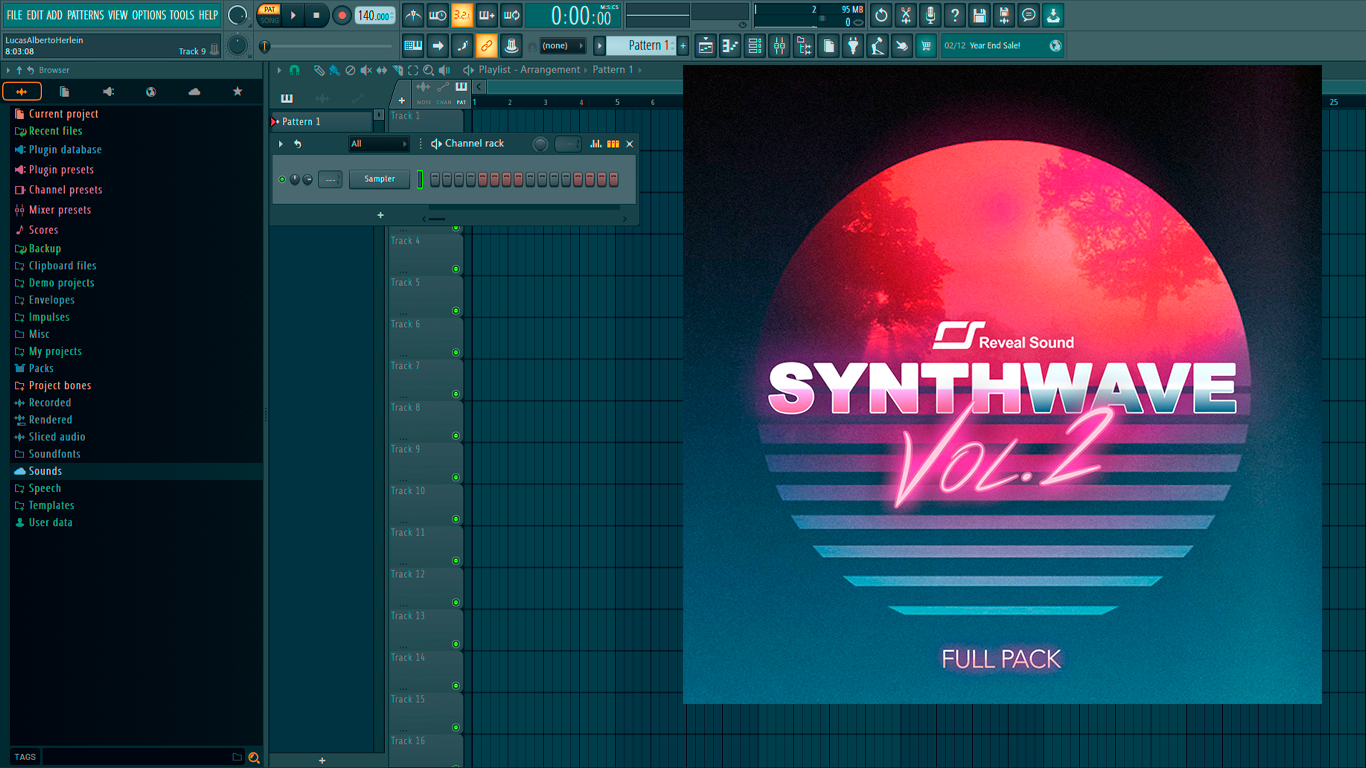Open the piano roll view
Screen dimensions: 1366x768
[x=730, y=45]
